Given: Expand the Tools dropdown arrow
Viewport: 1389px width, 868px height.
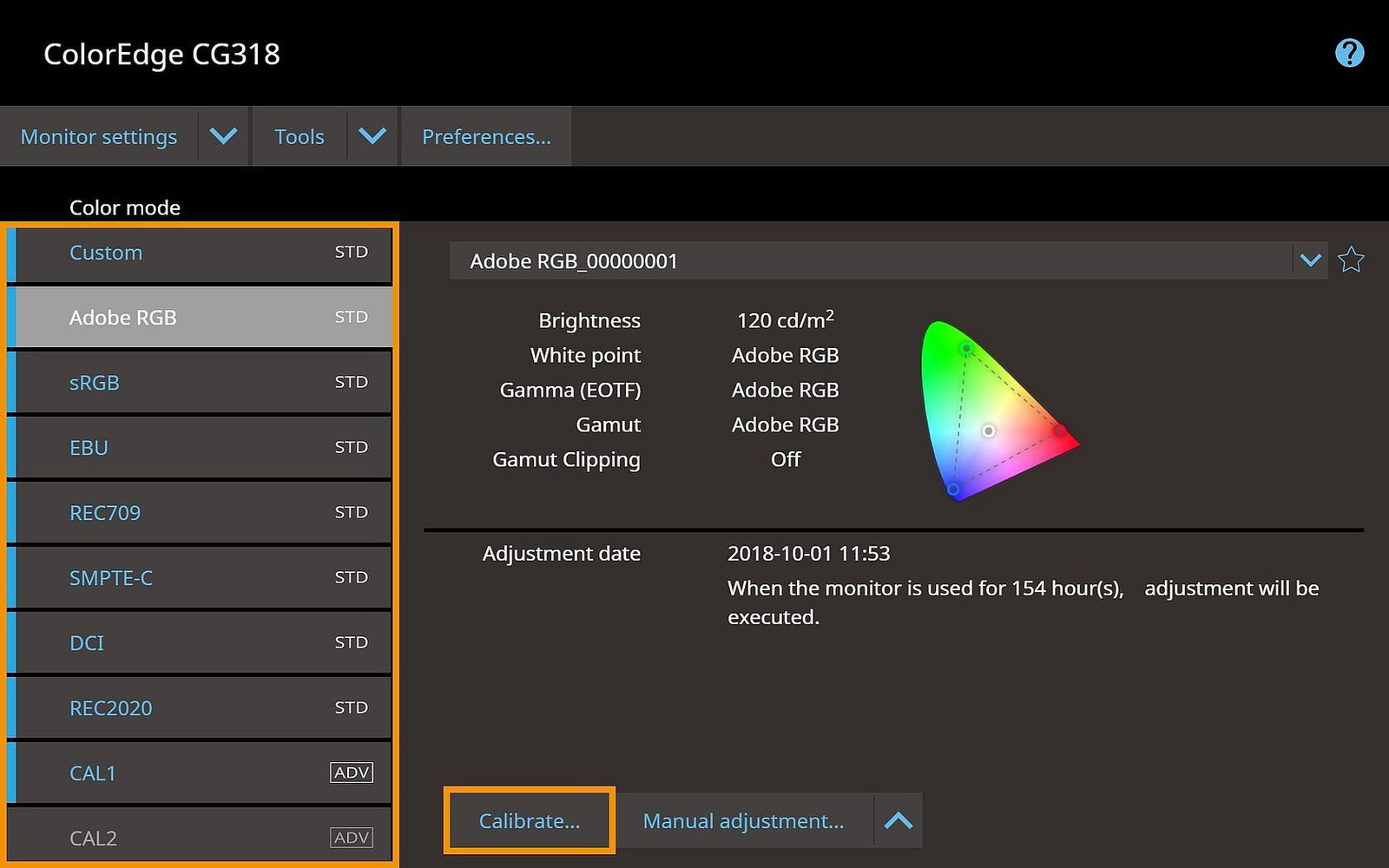Looking at the screenshot, I should coord(372,136).
